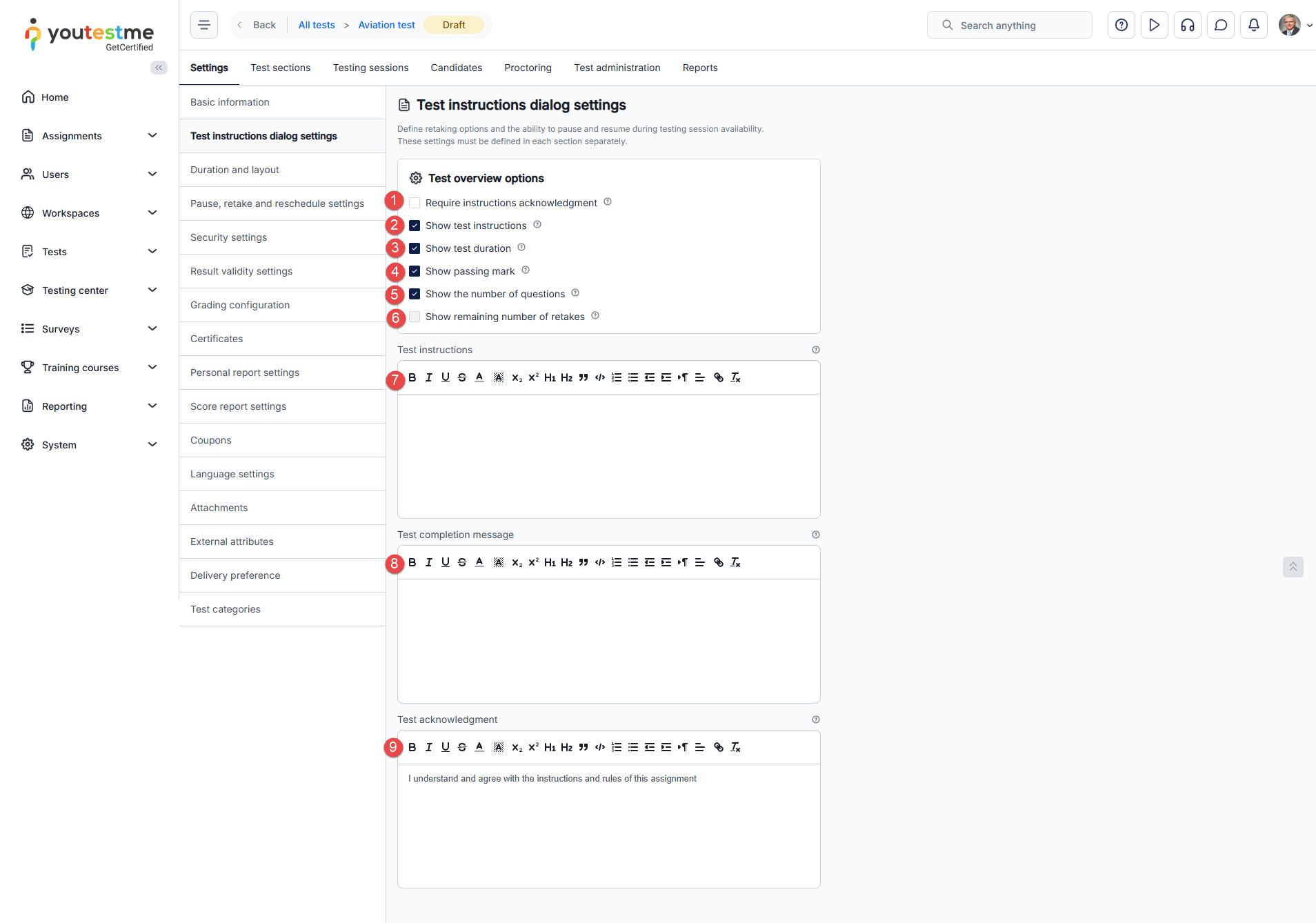This screenshot has height=923, width=1316.
Task: Click the headset support icon
Action: point(1188,25)
